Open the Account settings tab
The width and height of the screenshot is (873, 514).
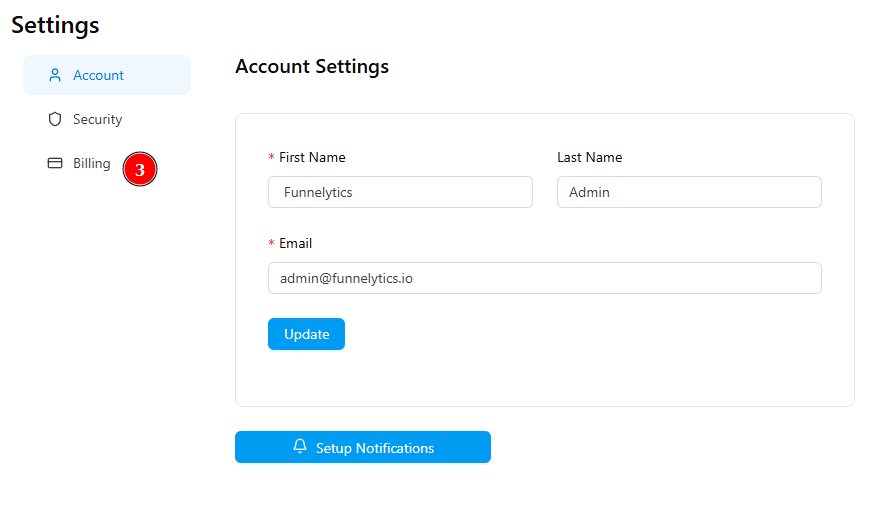[107, 75]
